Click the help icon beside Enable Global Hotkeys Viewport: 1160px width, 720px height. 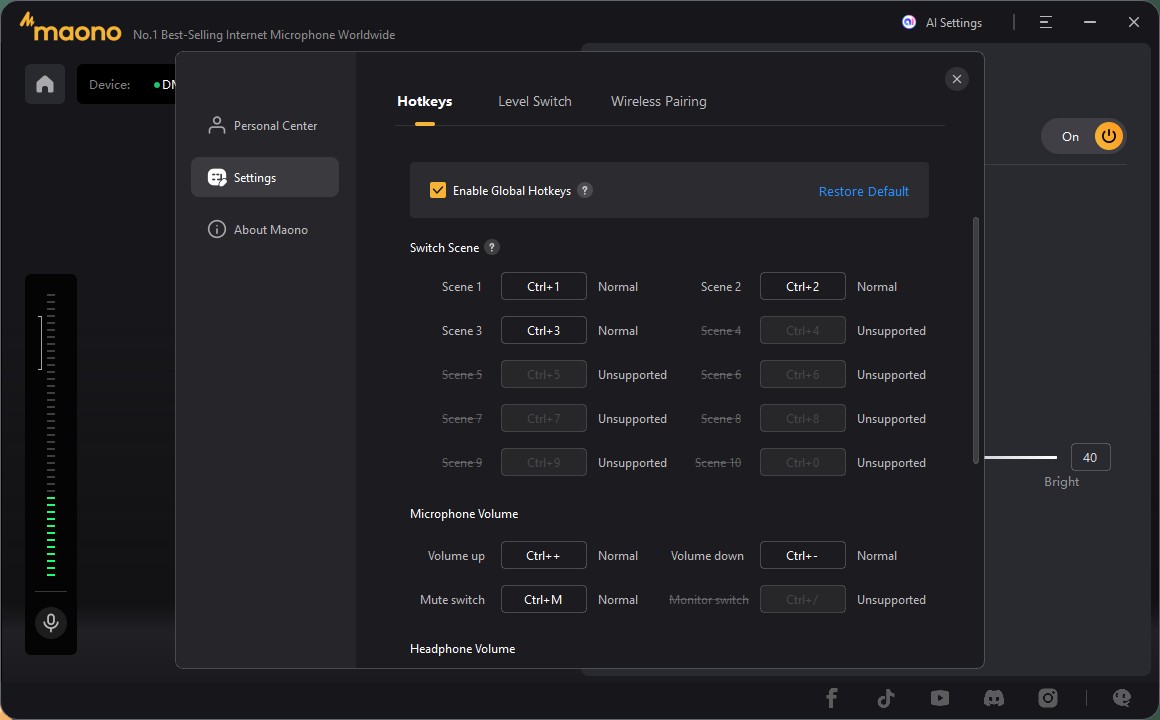[x=585, y=190]
